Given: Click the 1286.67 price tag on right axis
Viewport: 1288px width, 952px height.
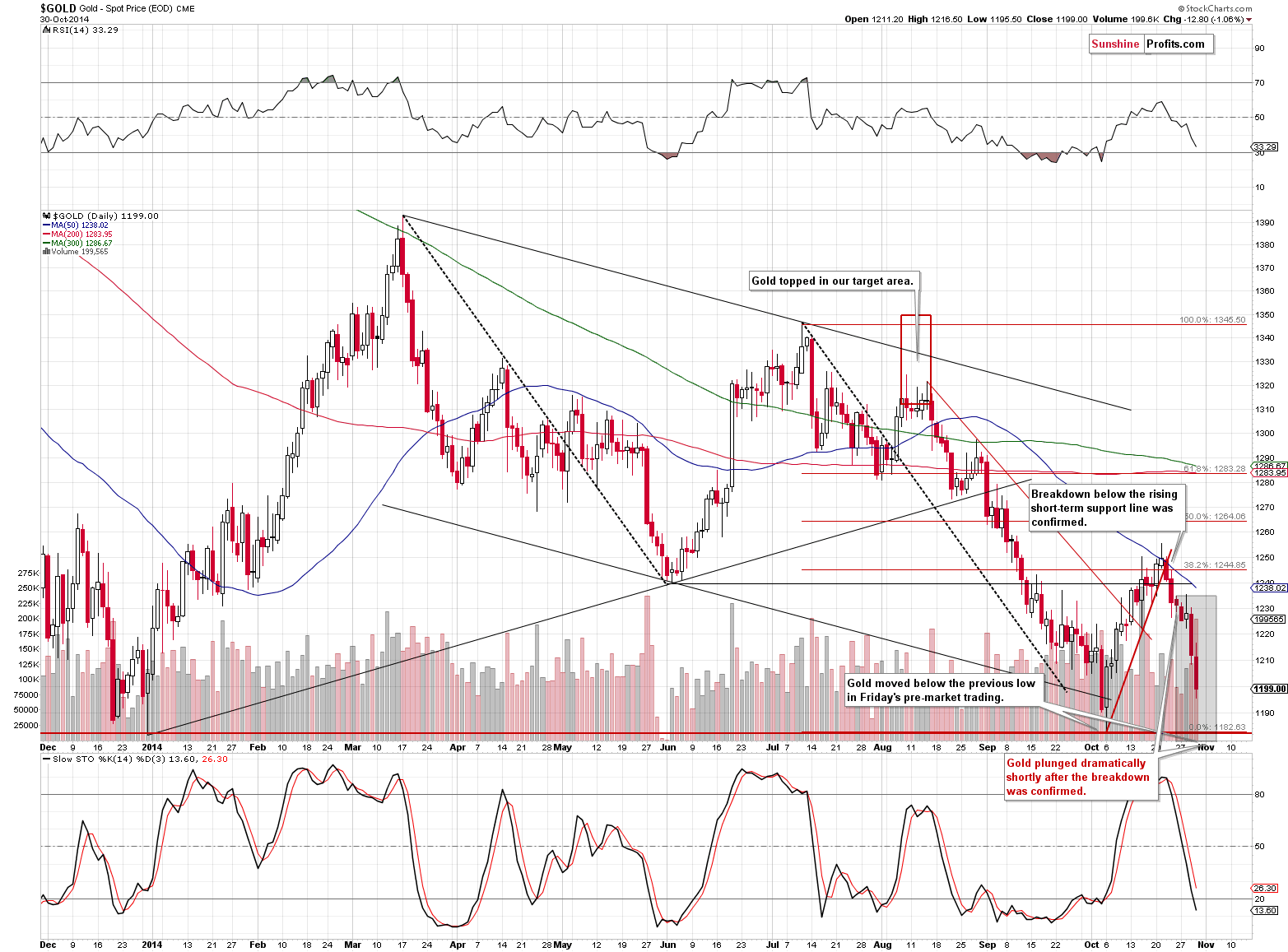Looking at the screenshot, I should [x=1268, y=466].
